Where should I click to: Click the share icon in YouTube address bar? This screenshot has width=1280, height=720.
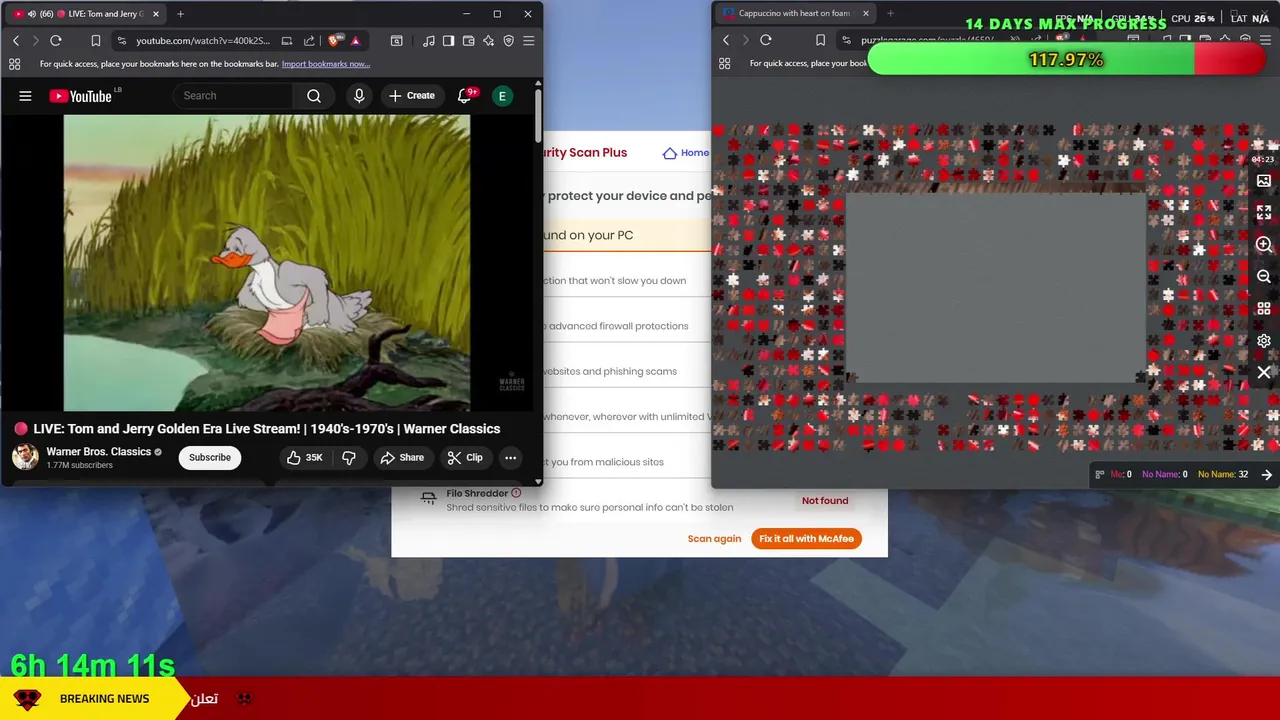point(309,41)
